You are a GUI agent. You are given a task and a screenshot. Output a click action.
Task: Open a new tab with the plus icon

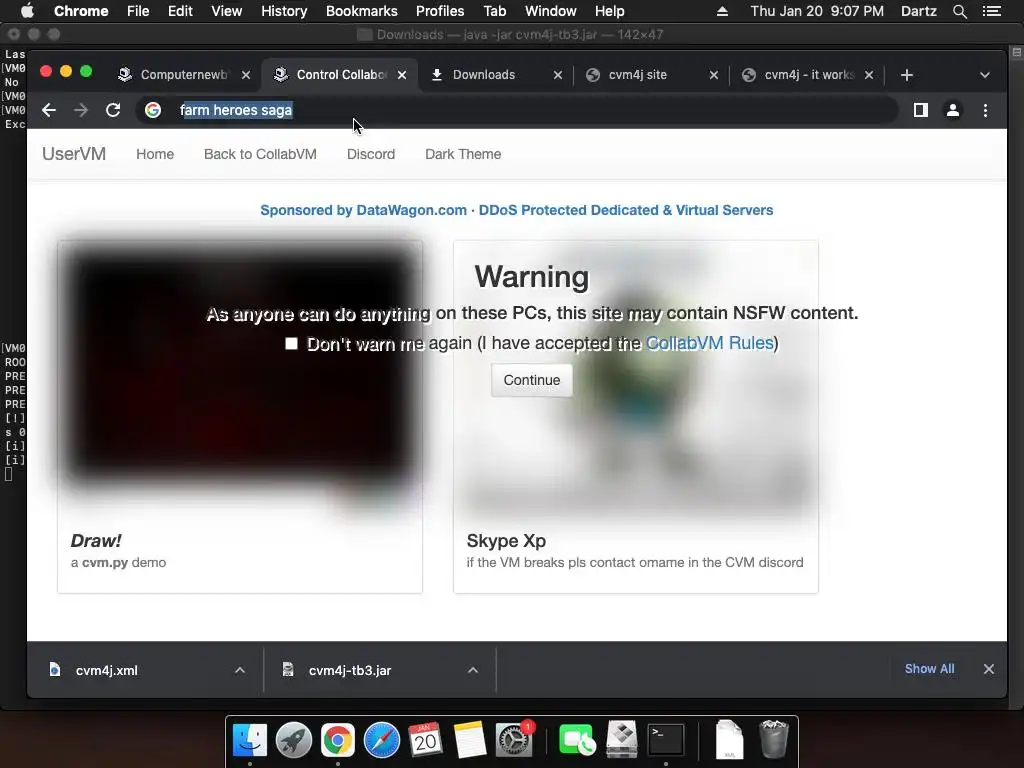pos(906,75)
